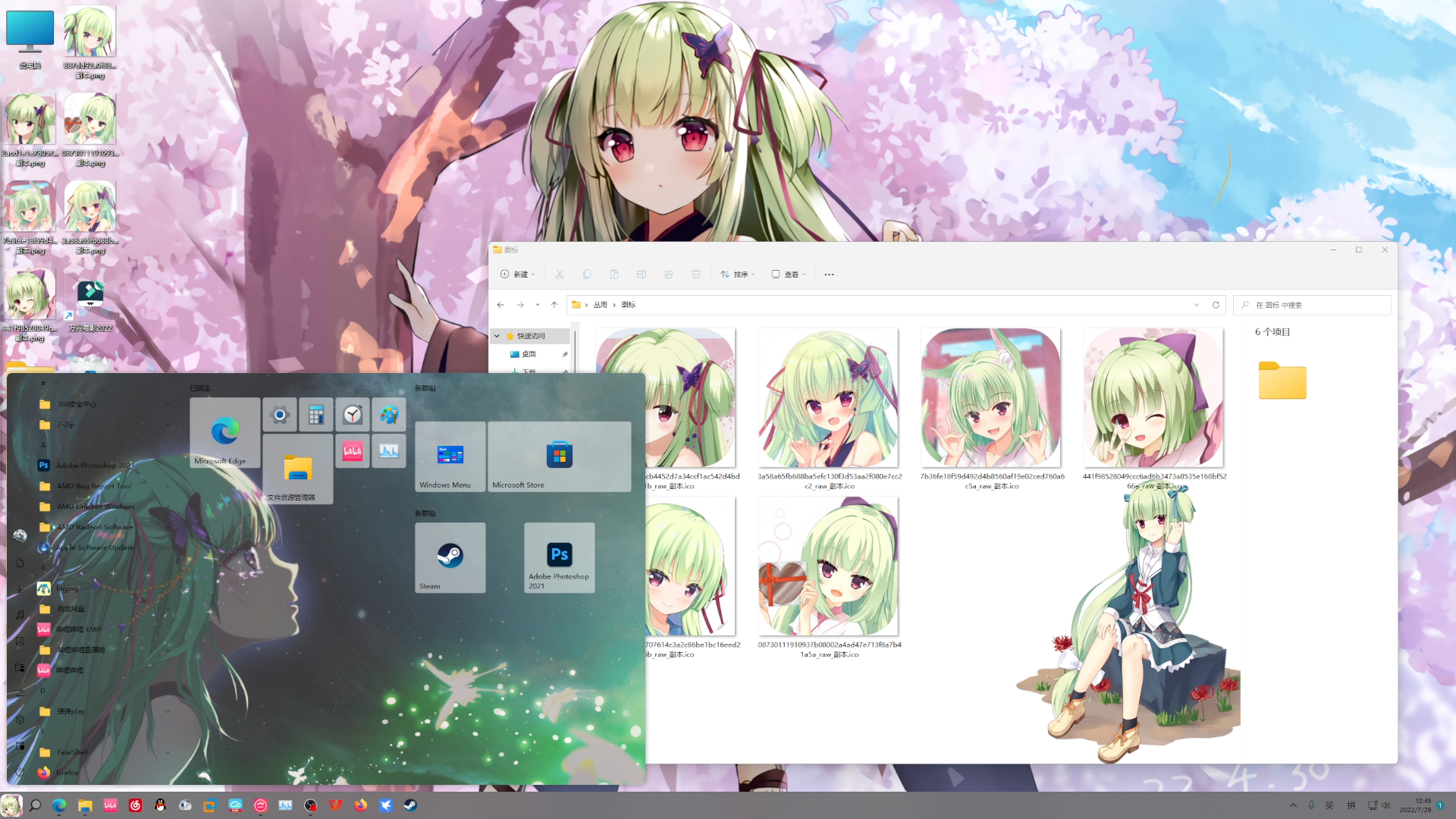
Task: Click the 丛雨 breadcrumb in address bar
Action: point(600,305)
